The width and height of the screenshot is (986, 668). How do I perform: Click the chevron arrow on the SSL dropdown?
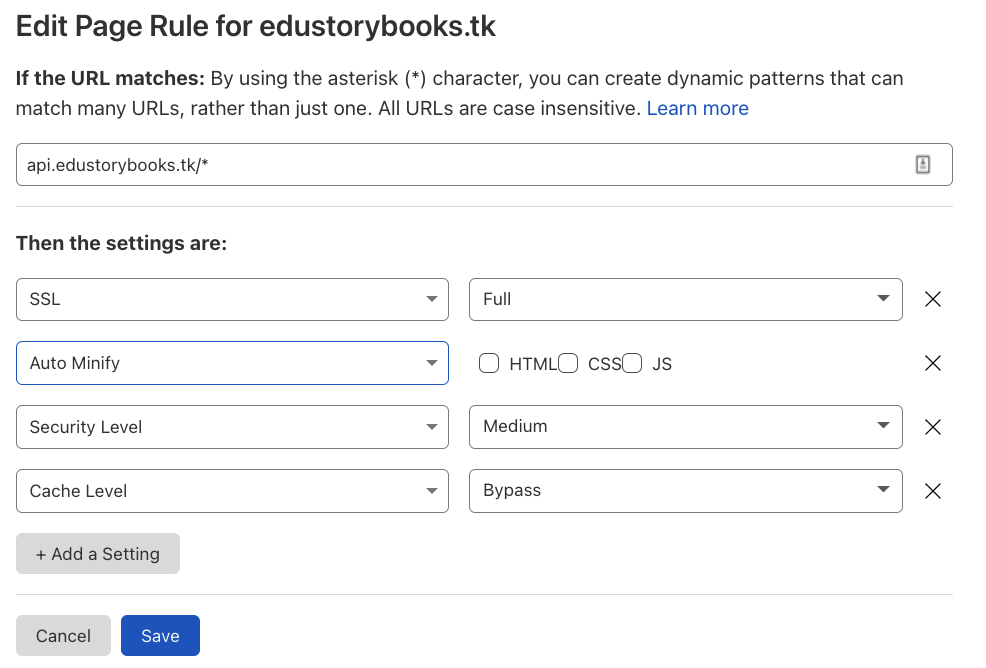431,299
